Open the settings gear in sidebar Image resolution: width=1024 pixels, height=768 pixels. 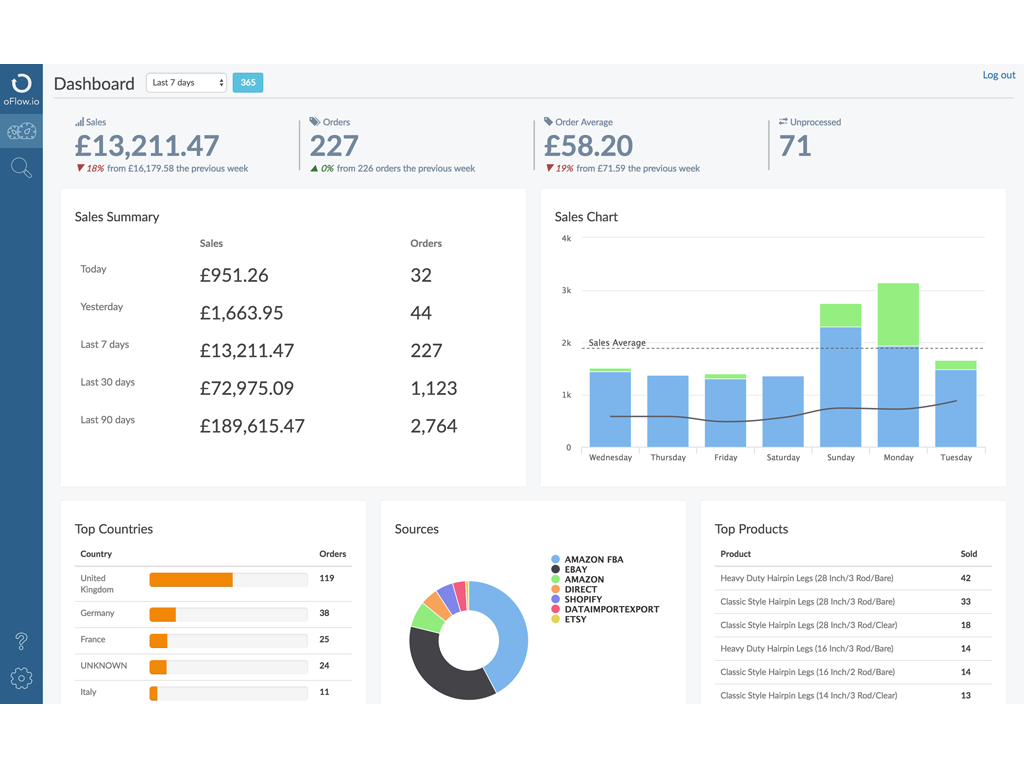point(21,678)
